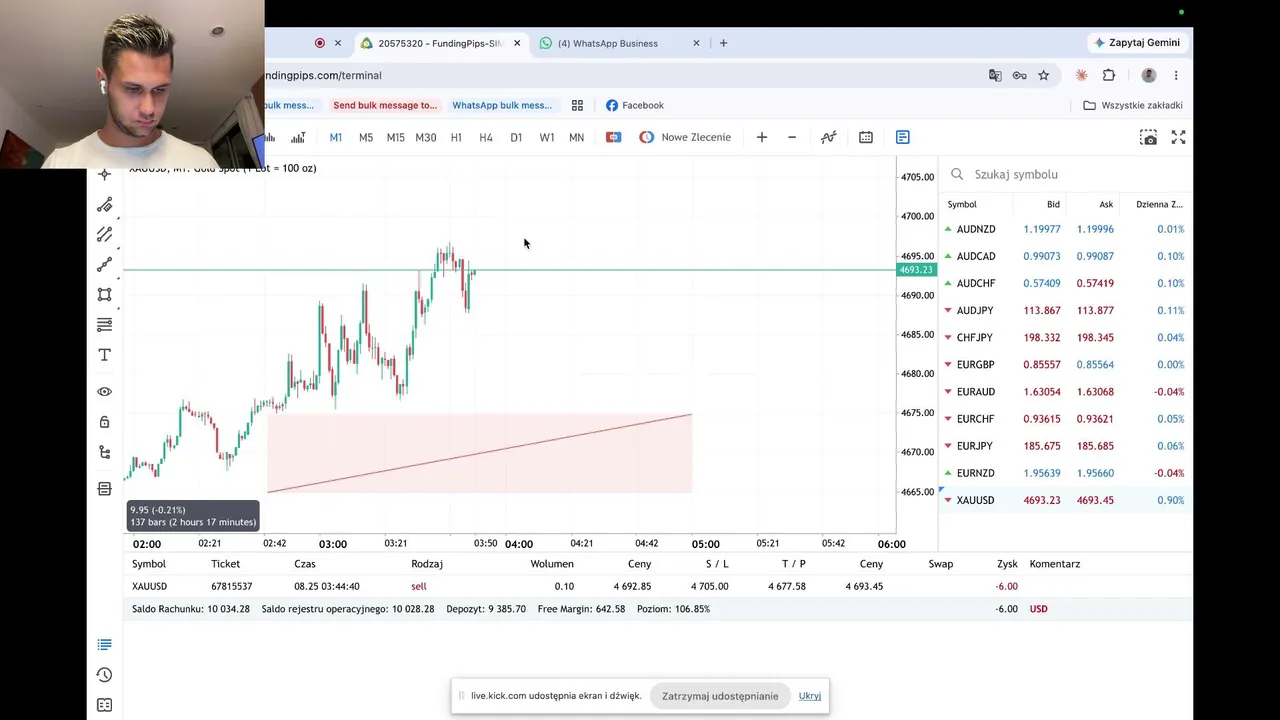Open the object tree icon
Image resolution: width=1280 pixels, height=720 pixels.
point(104,452)
